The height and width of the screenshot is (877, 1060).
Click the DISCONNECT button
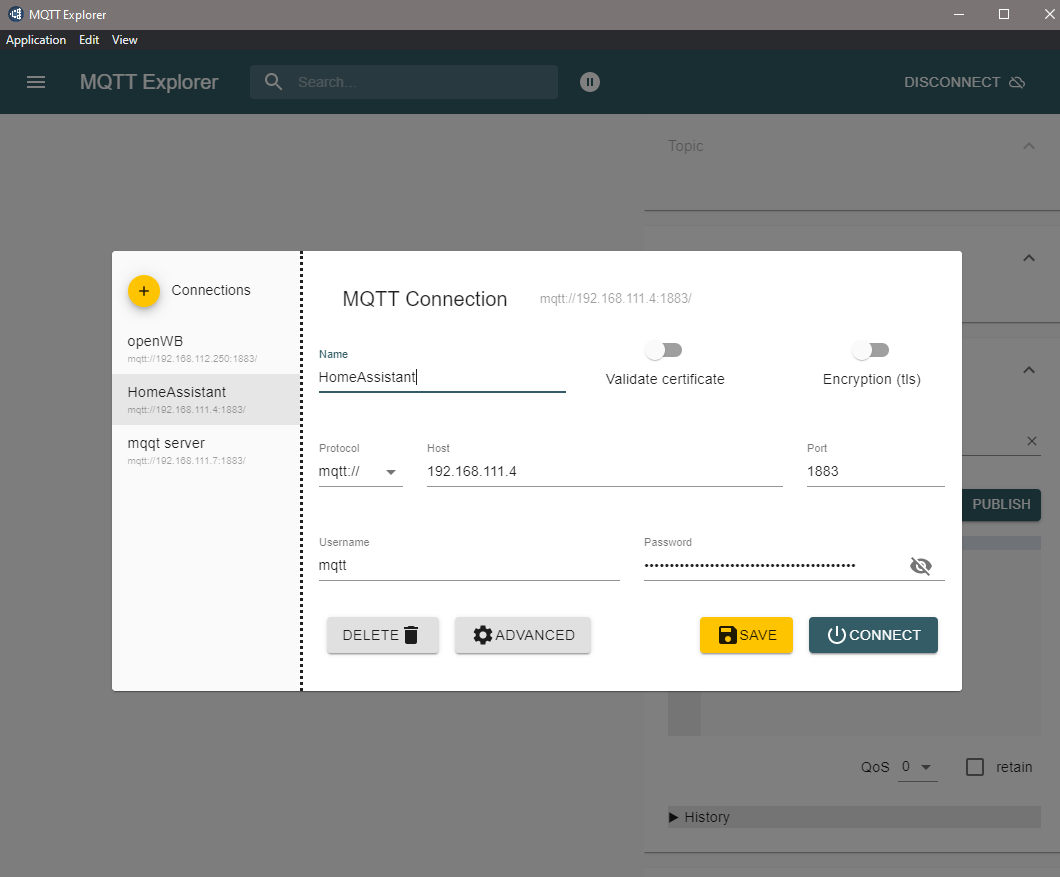pyautogui.click(x=964, y=82)
